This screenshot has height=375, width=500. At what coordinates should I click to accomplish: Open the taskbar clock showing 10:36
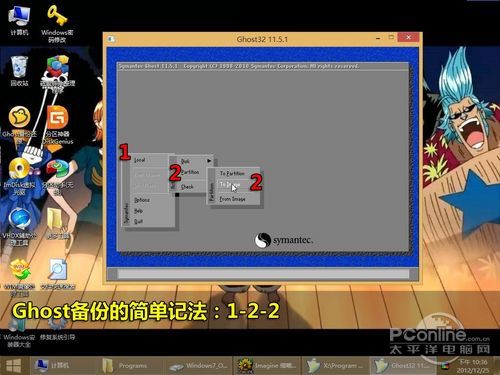473,366
